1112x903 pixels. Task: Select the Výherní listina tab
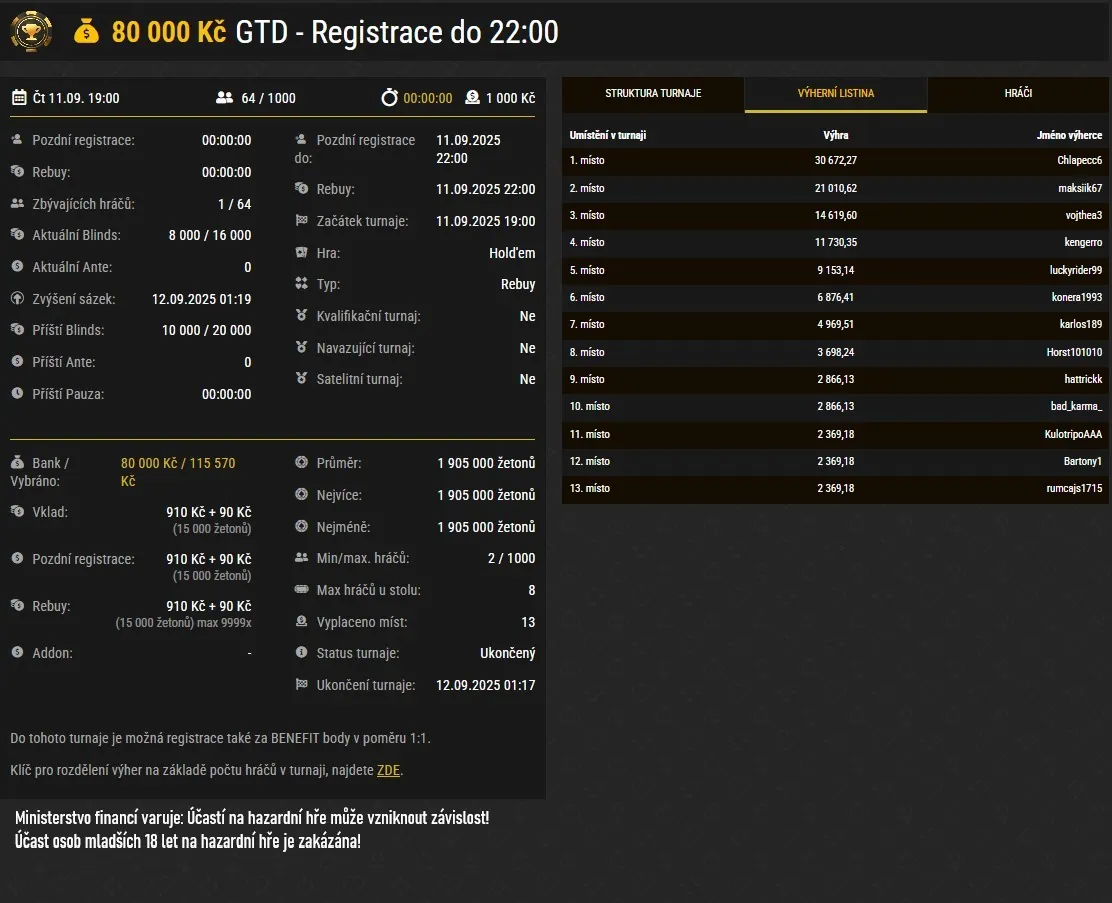point(835,94)
